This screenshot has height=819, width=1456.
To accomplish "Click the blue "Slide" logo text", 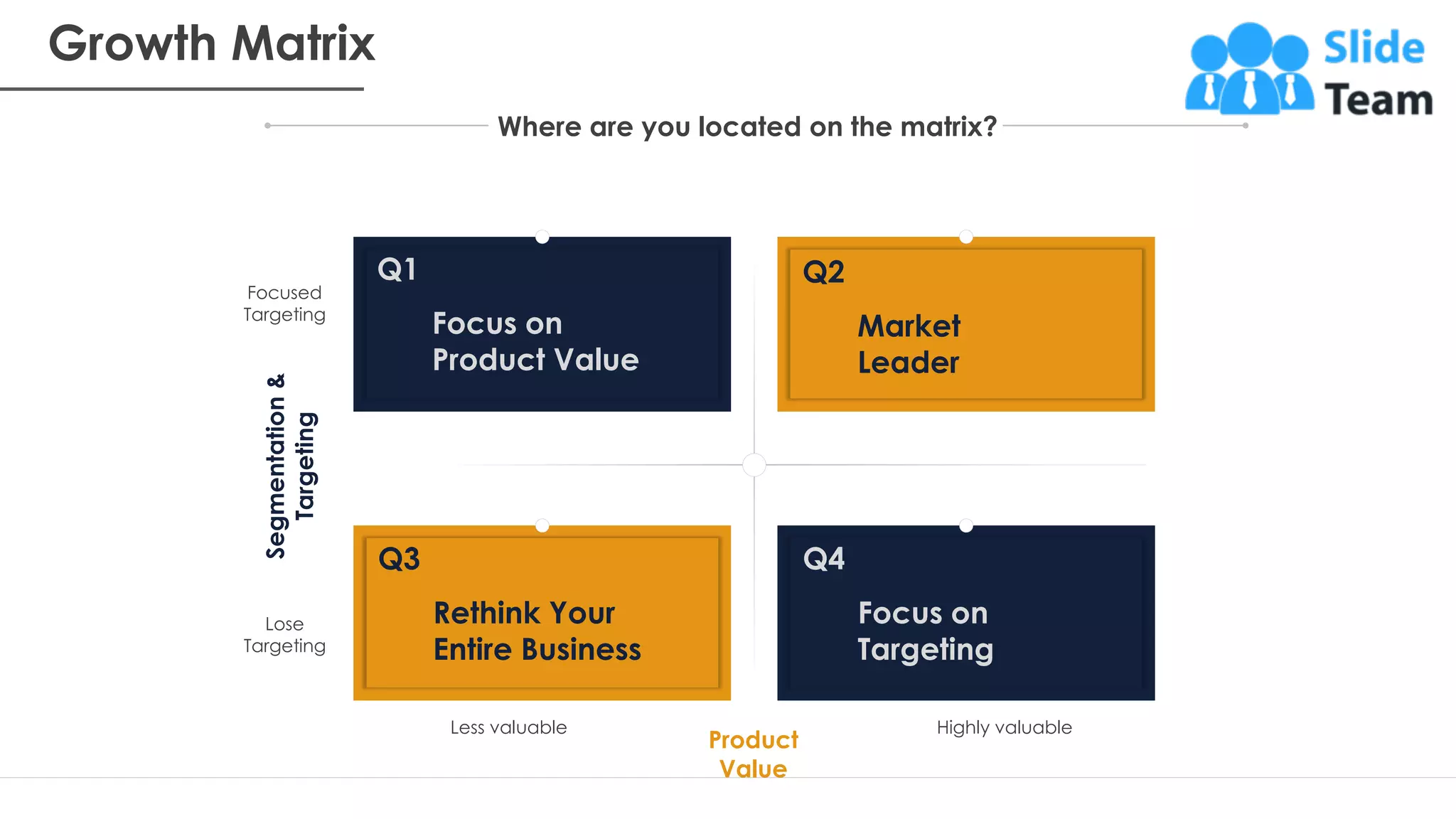I will (x=1374, y=48).
